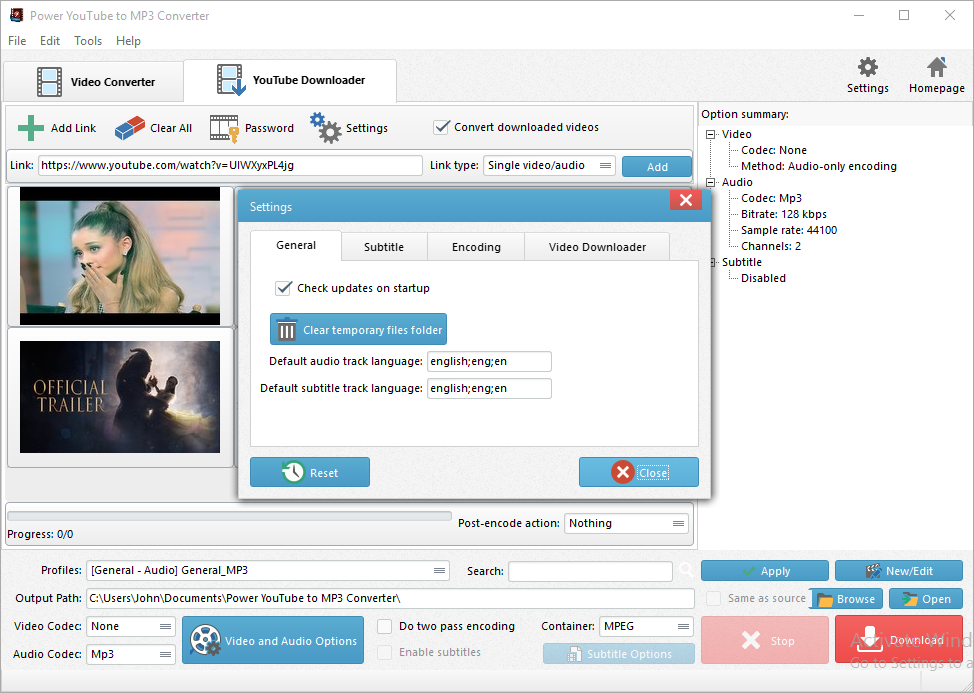Click the film reel Video and Audio Options icon
The width and height of the screenshot is (974, 693).
click(206, 640)
